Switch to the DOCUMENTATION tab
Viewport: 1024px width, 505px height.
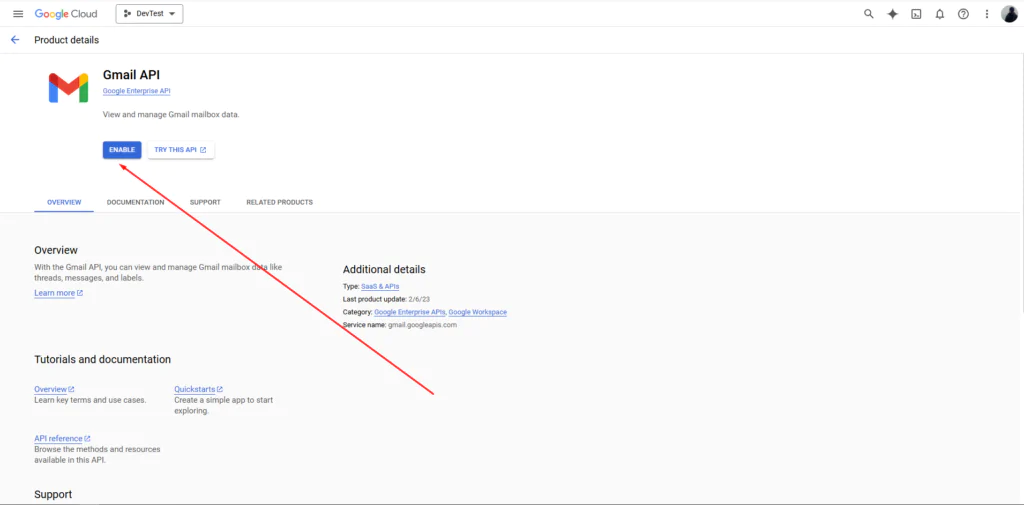coord(135,203)
